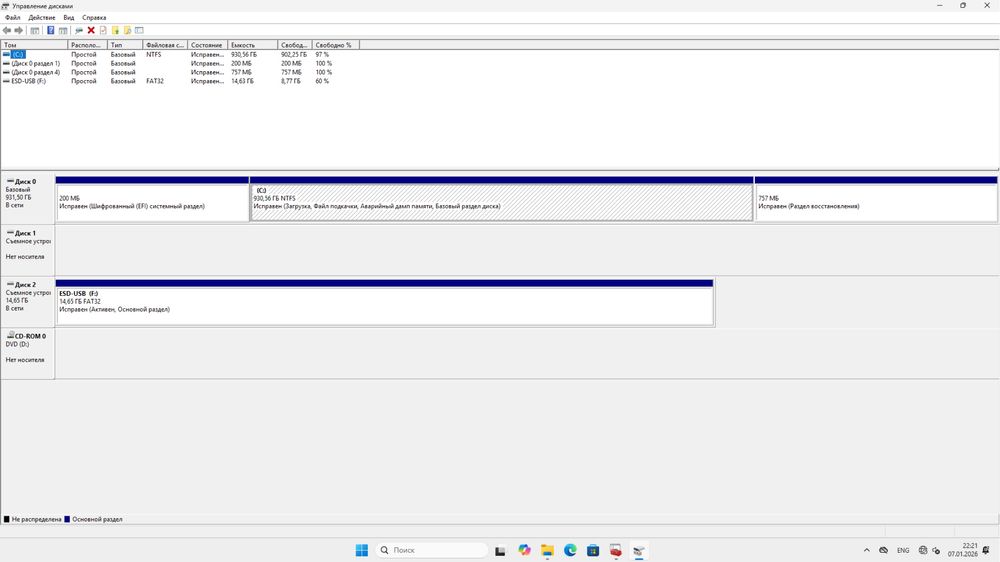Select the Диск 1 removable disk label
Viewport: 1000px width, 562px height.
(27, 250)
